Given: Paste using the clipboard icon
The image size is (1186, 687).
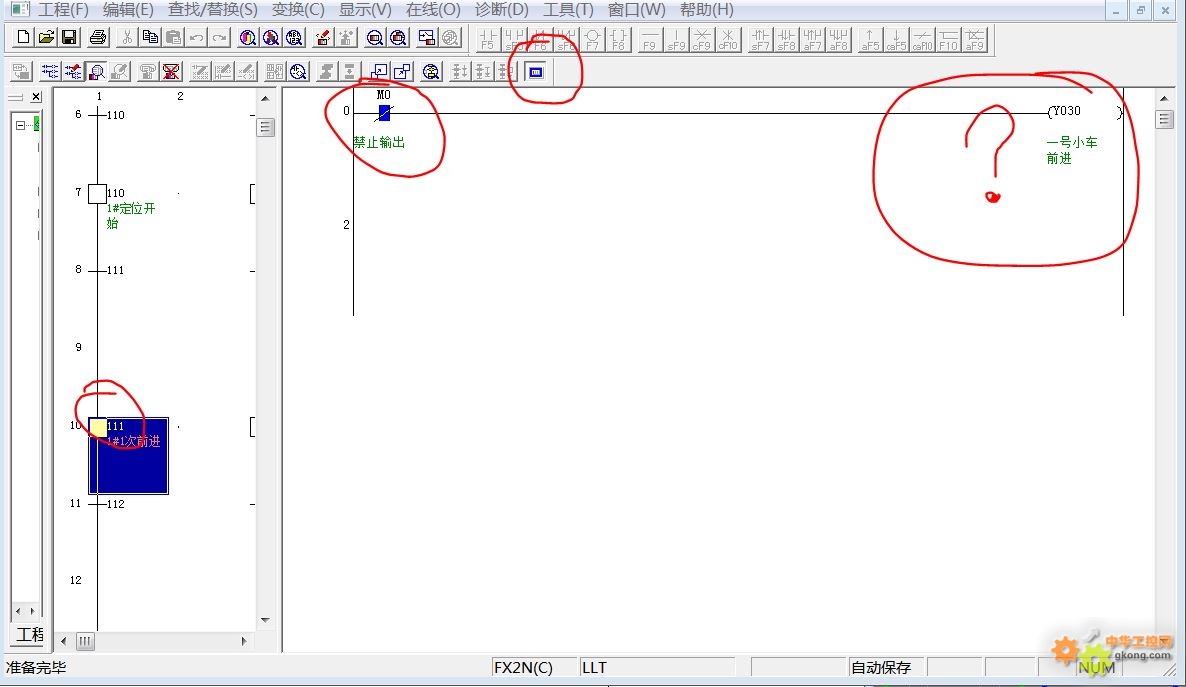Looking at the screenshot, I should click(173, 37).
